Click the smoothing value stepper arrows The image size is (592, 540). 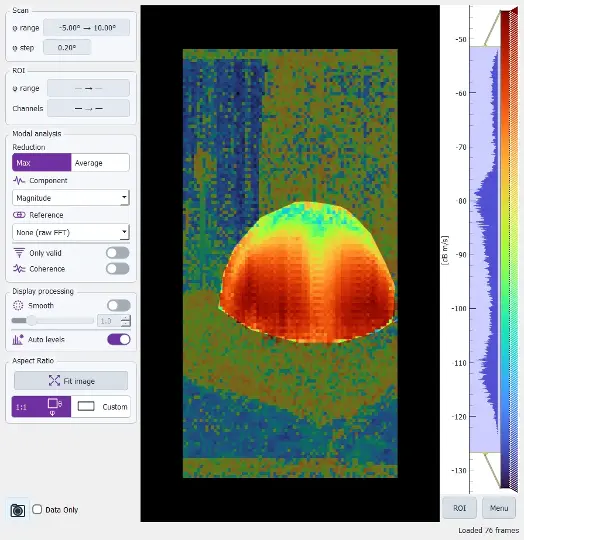126,321
